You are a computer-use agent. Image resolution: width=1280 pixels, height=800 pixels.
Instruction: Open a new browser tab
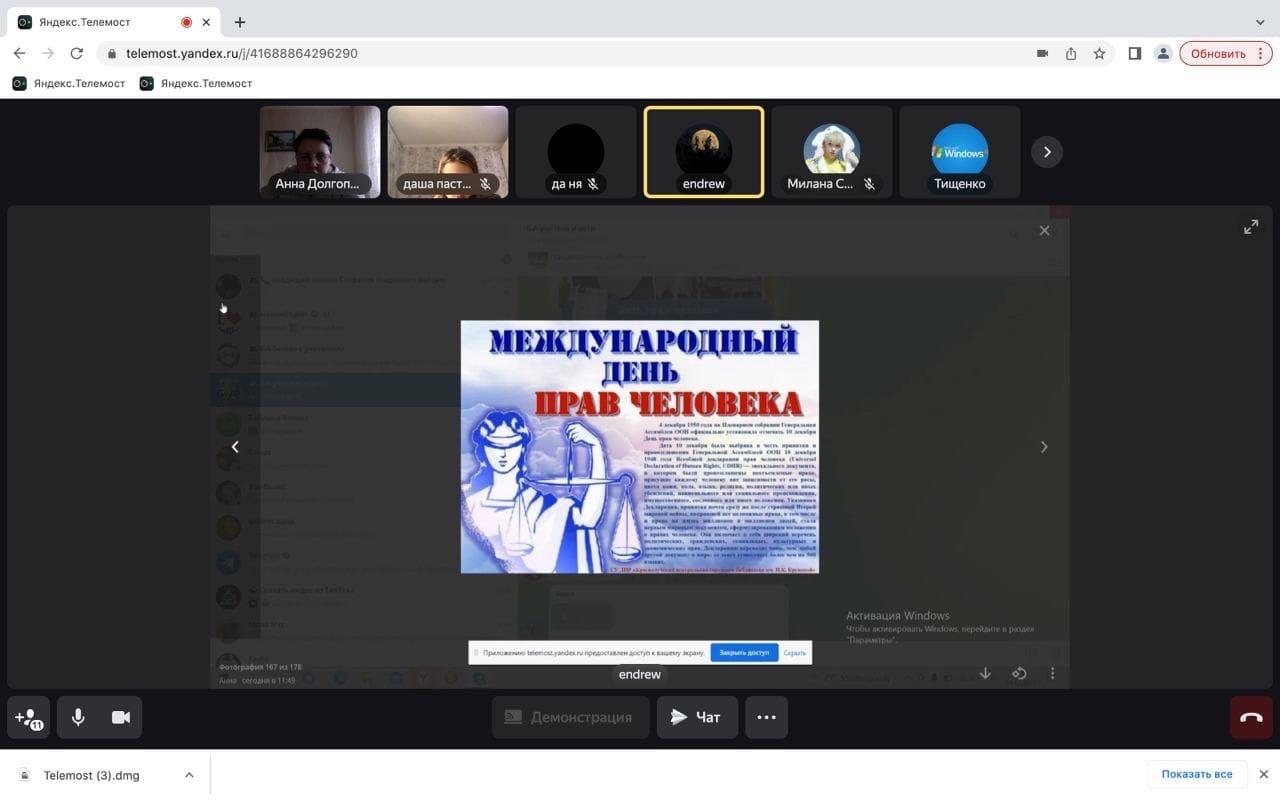tap(240, 22)
